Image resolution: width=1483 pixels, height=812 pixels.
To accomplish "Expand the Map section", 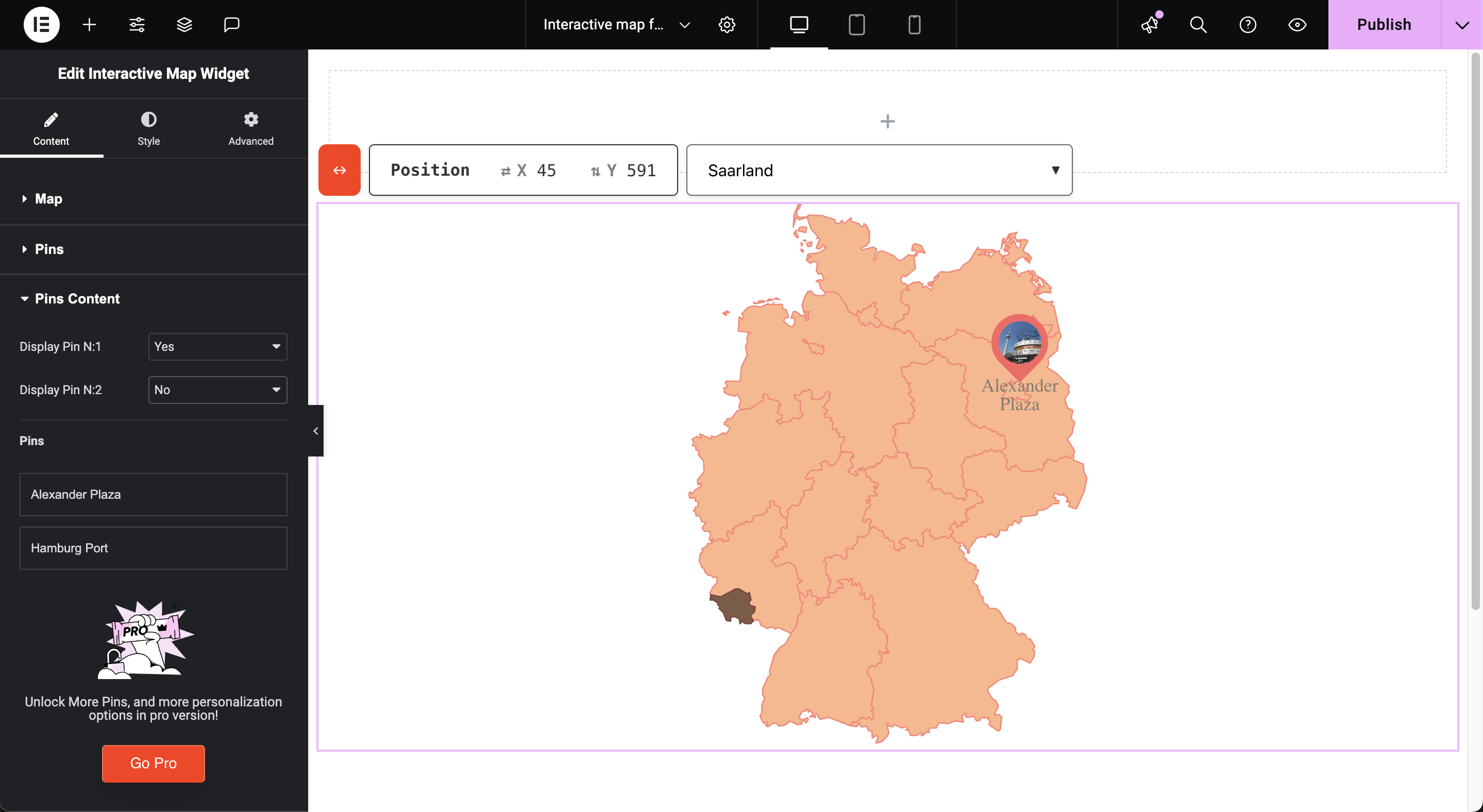I will tap(49, 198).
